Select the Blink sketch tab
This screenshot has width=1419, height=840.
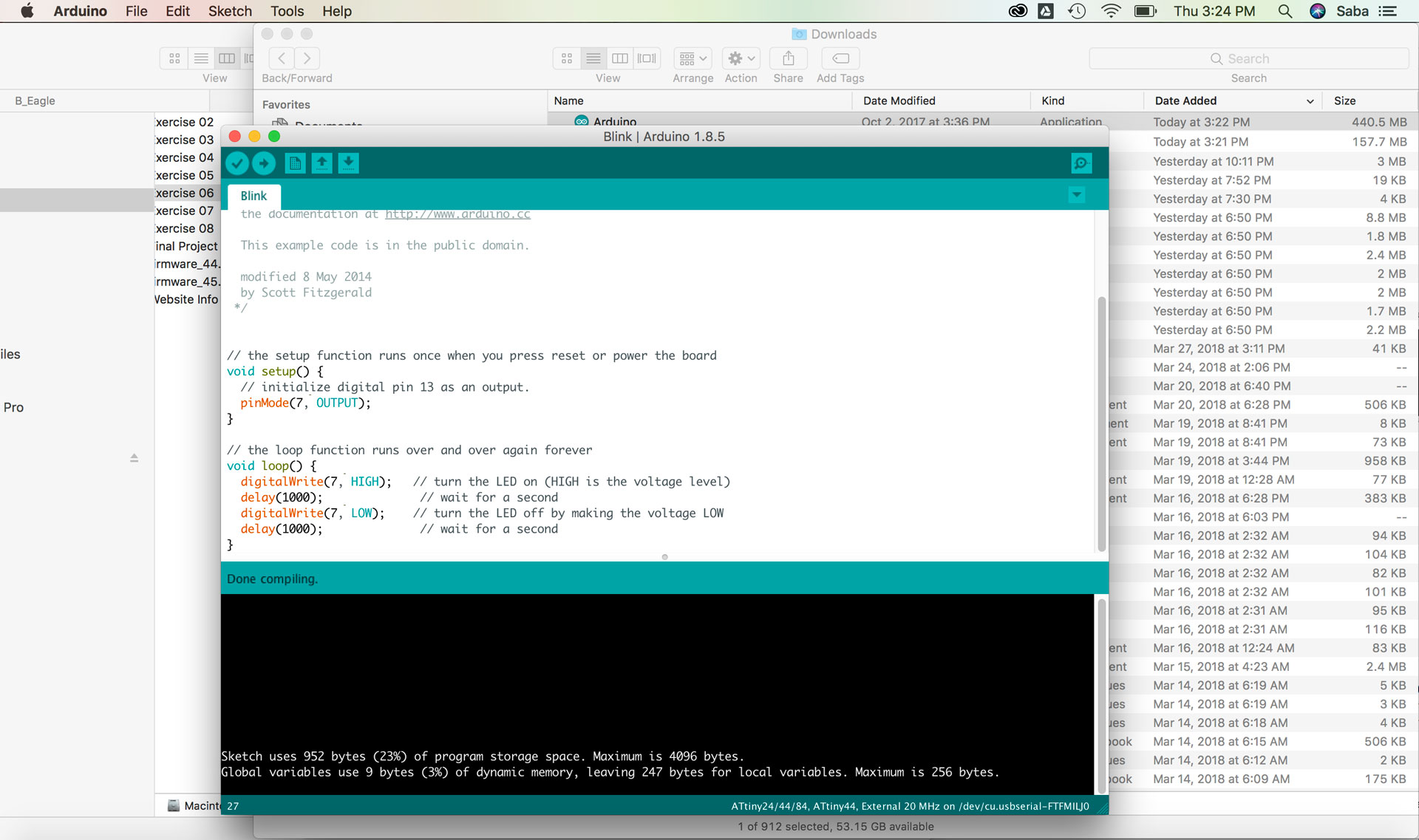click(253, 196)
